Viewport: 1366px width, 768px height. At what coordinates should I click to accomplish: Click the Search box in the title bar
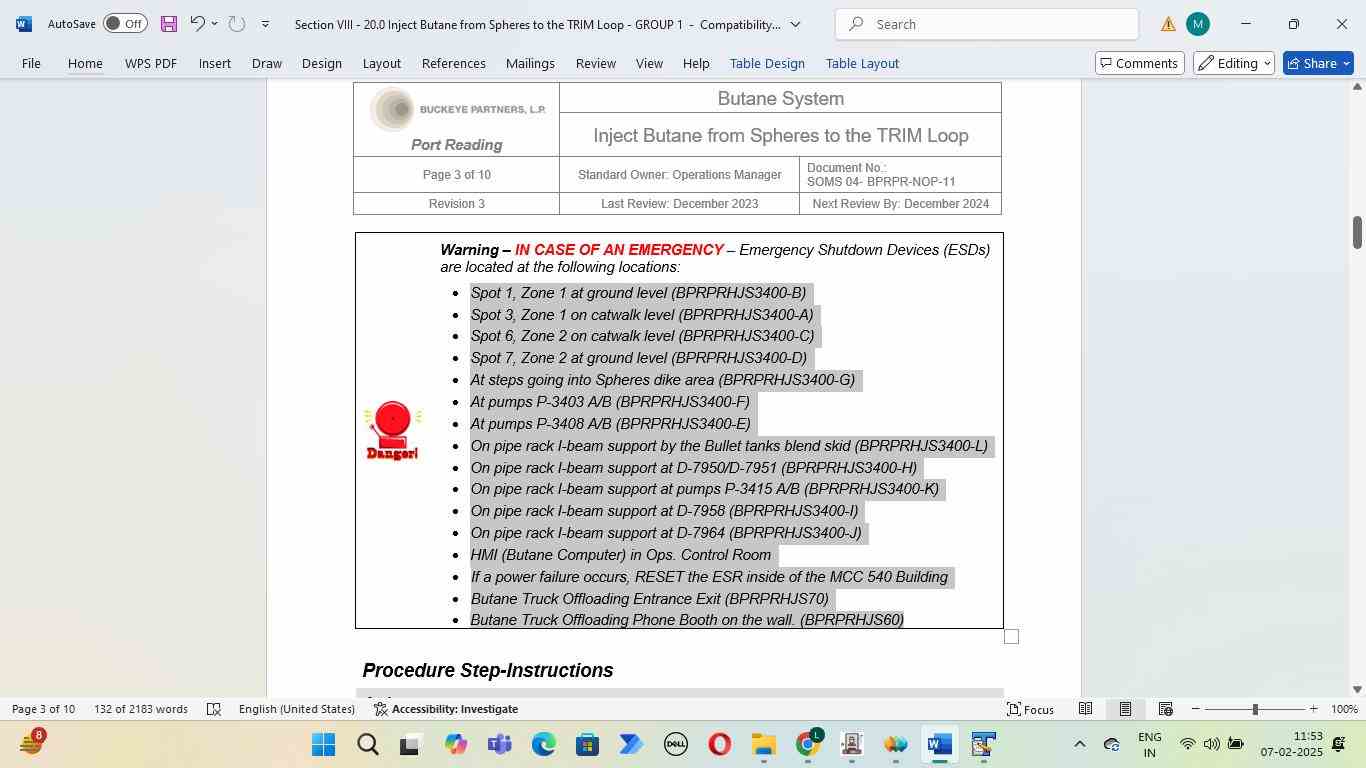(986, 24)
